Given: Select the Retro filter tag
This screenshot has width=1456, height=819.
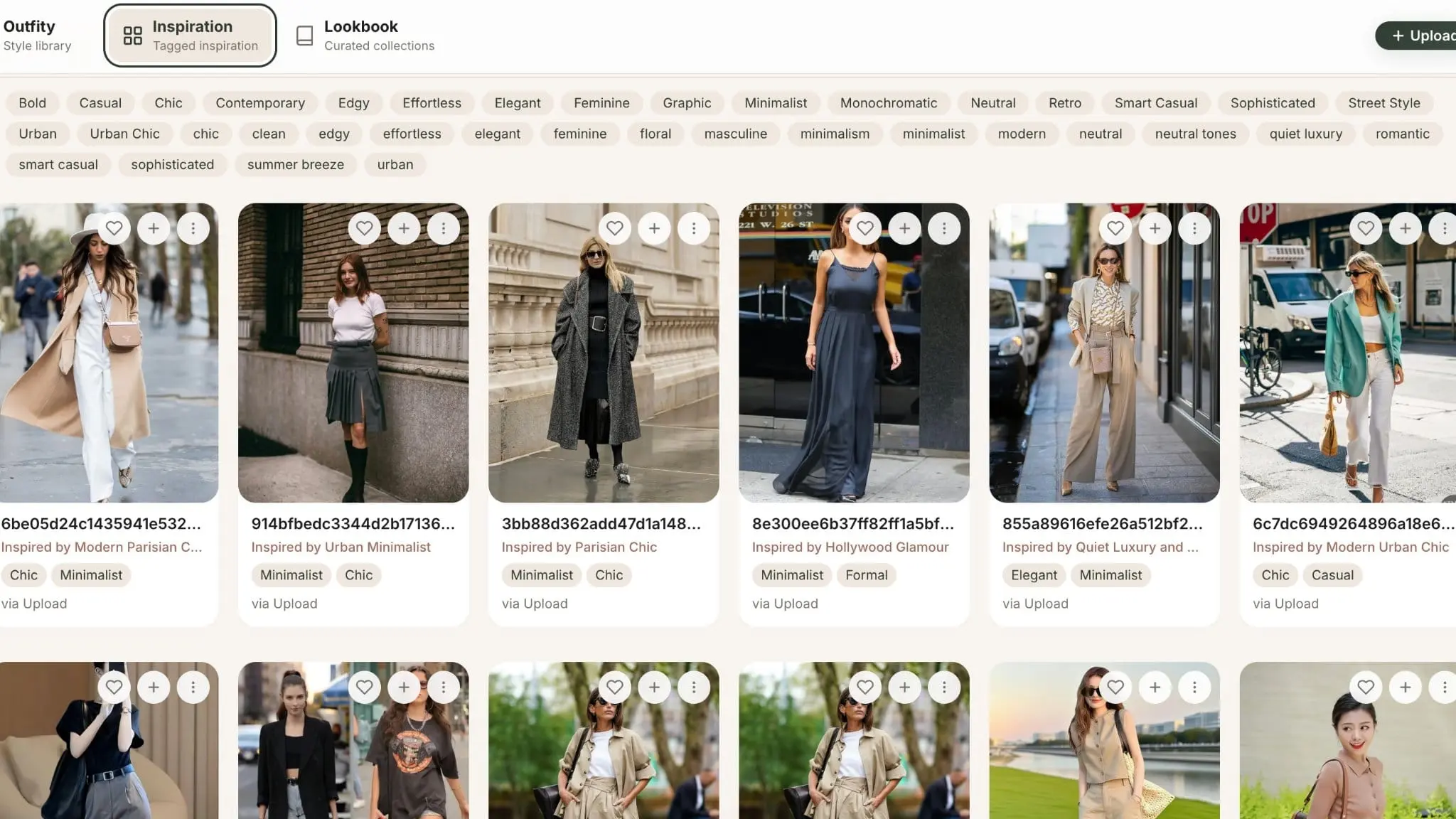Looking at the screenshot, I should (1065, 103).
